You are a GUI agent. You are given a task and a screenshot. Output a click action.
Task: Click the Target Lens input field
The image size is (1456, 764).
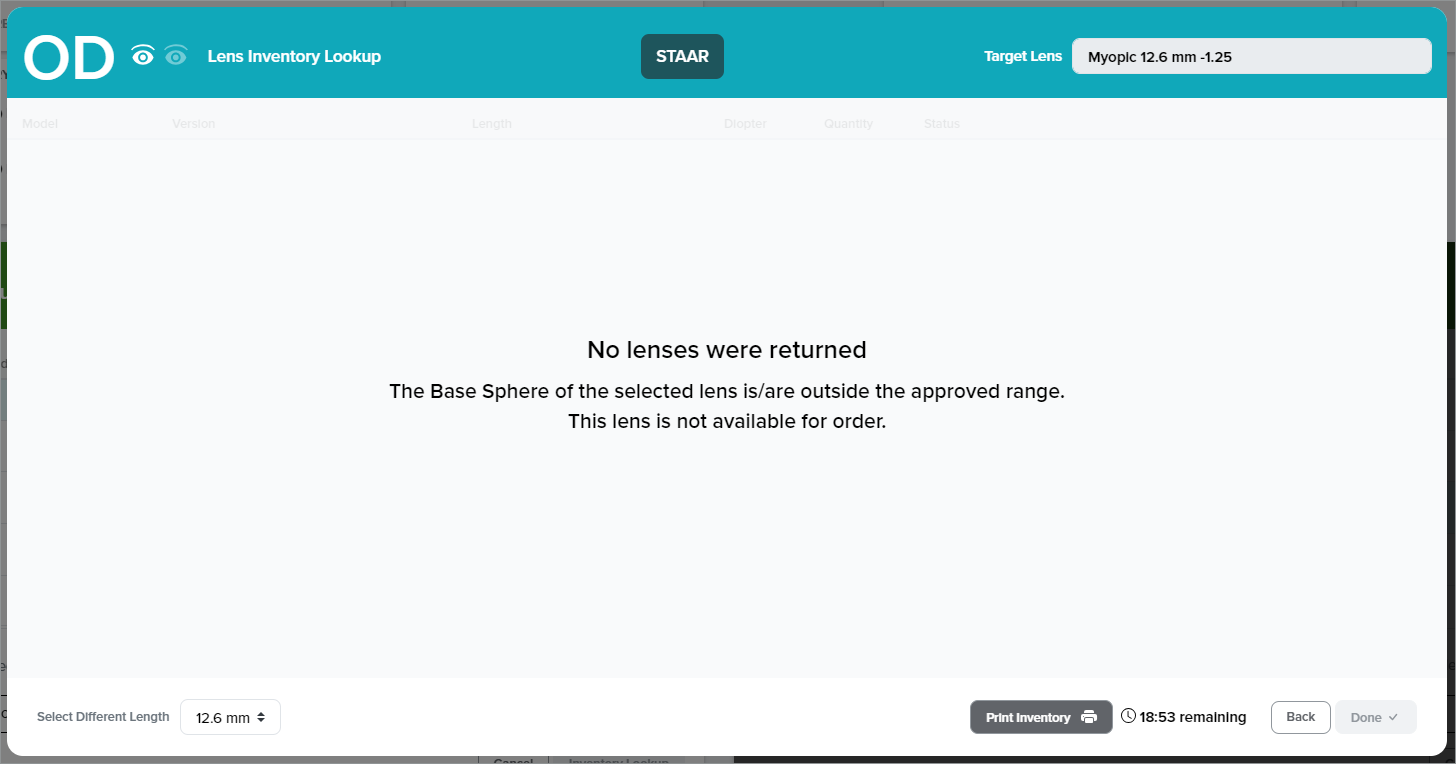pos(1251,57)
